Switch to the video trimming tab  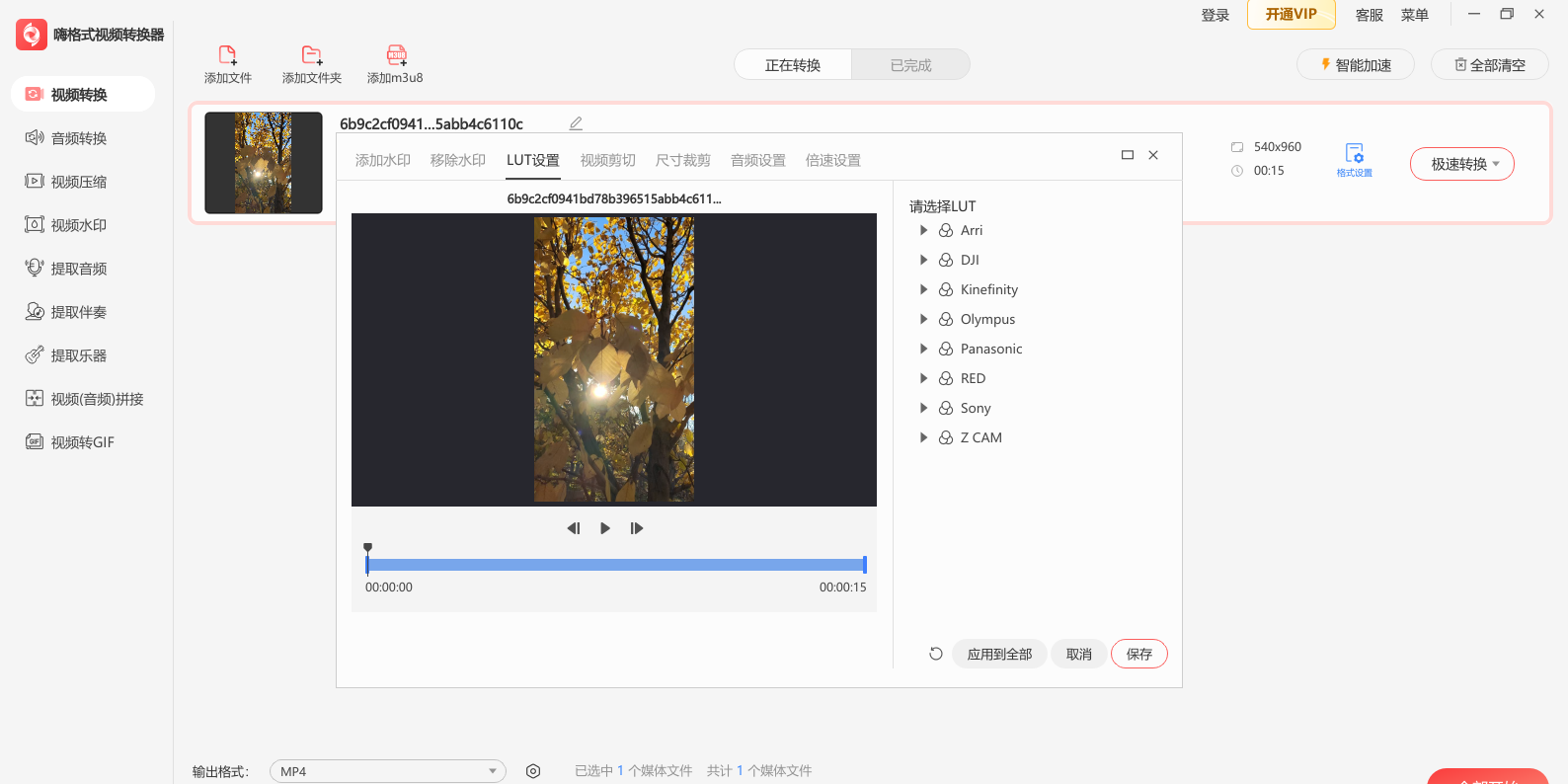607,160
